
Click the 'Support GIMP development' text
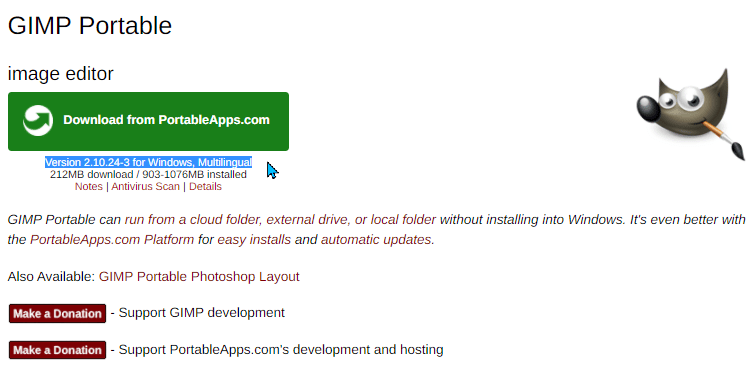(x=201, y=313)
